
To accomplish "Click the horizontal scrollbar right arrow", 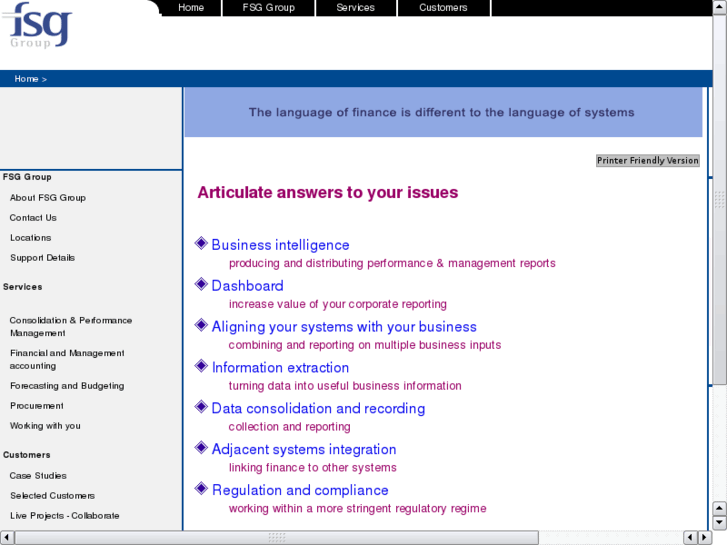I will 704,538.
